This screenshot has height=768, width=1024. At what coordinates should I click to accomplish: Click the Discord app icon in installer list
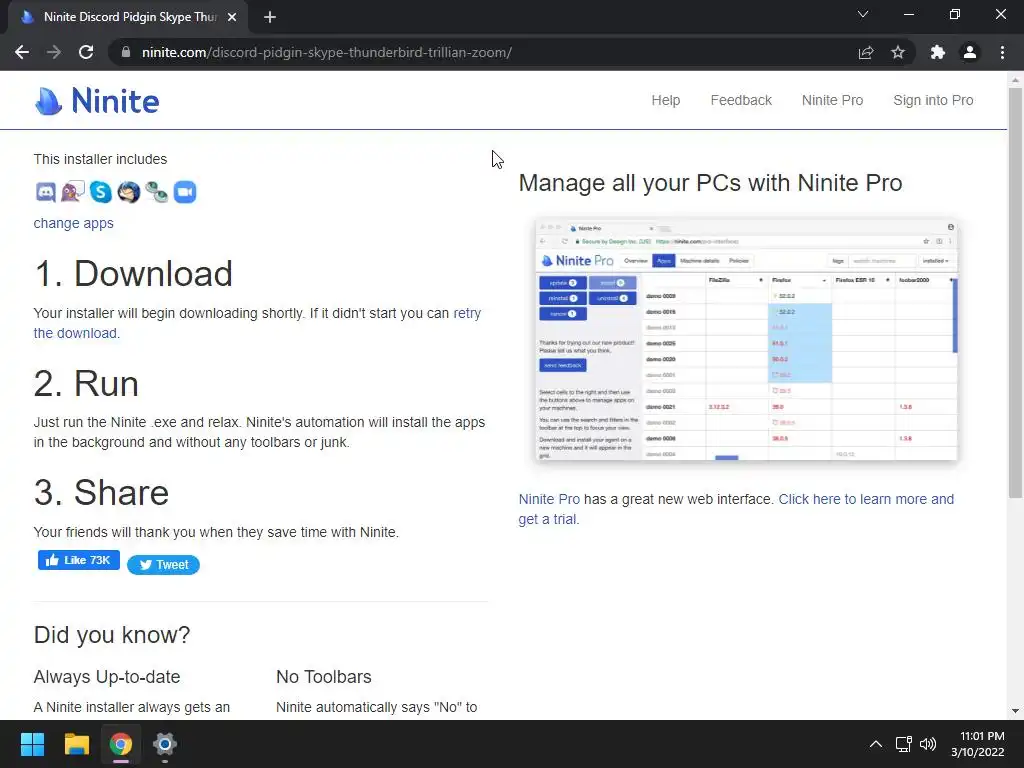[45, 192]
